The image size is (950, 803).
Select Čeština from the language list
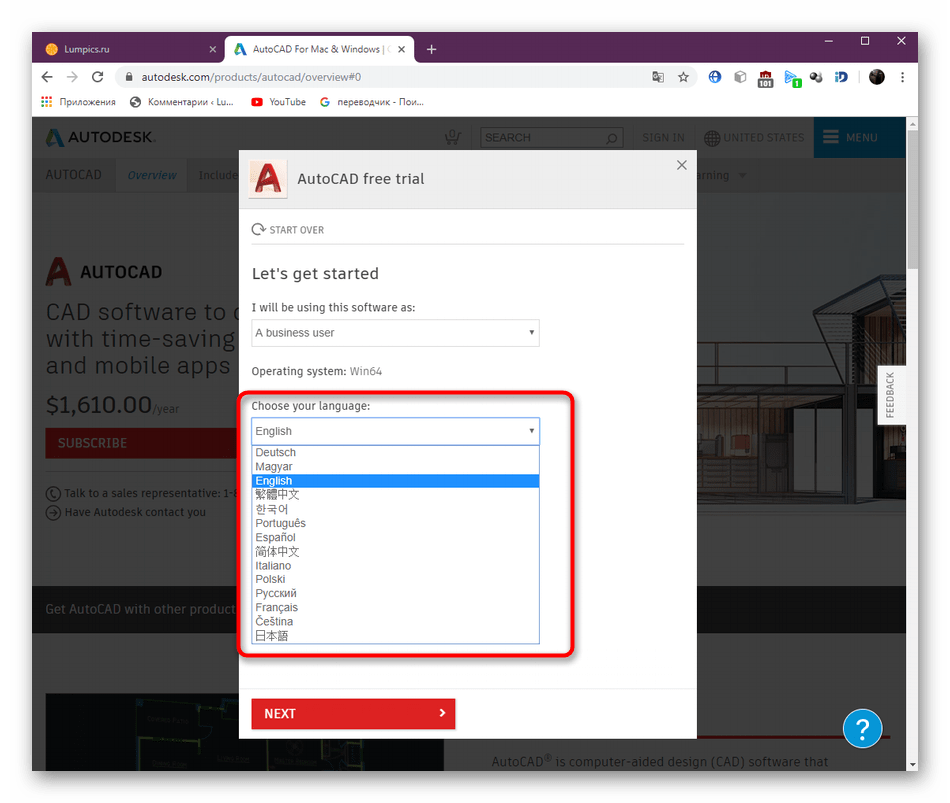[x=395, y=622]
